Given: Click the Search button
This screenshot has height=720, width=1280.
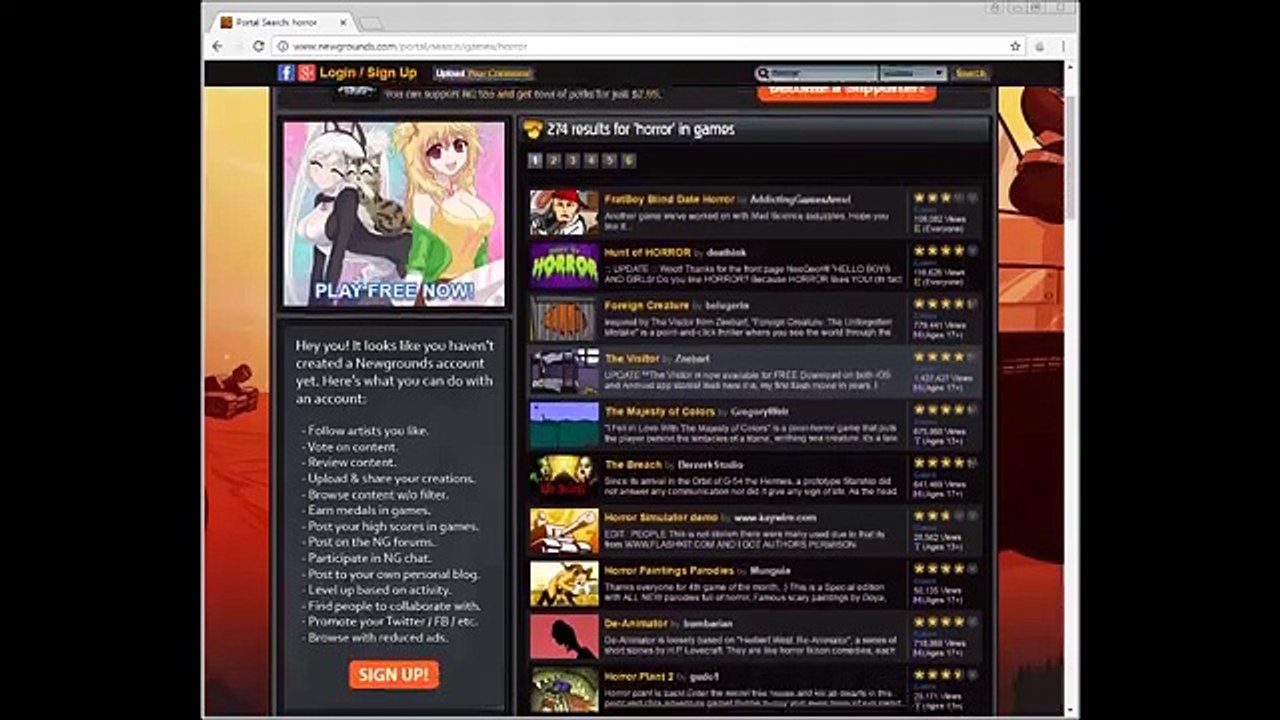Looking at the screenshot, I should (x=970, y=73).
